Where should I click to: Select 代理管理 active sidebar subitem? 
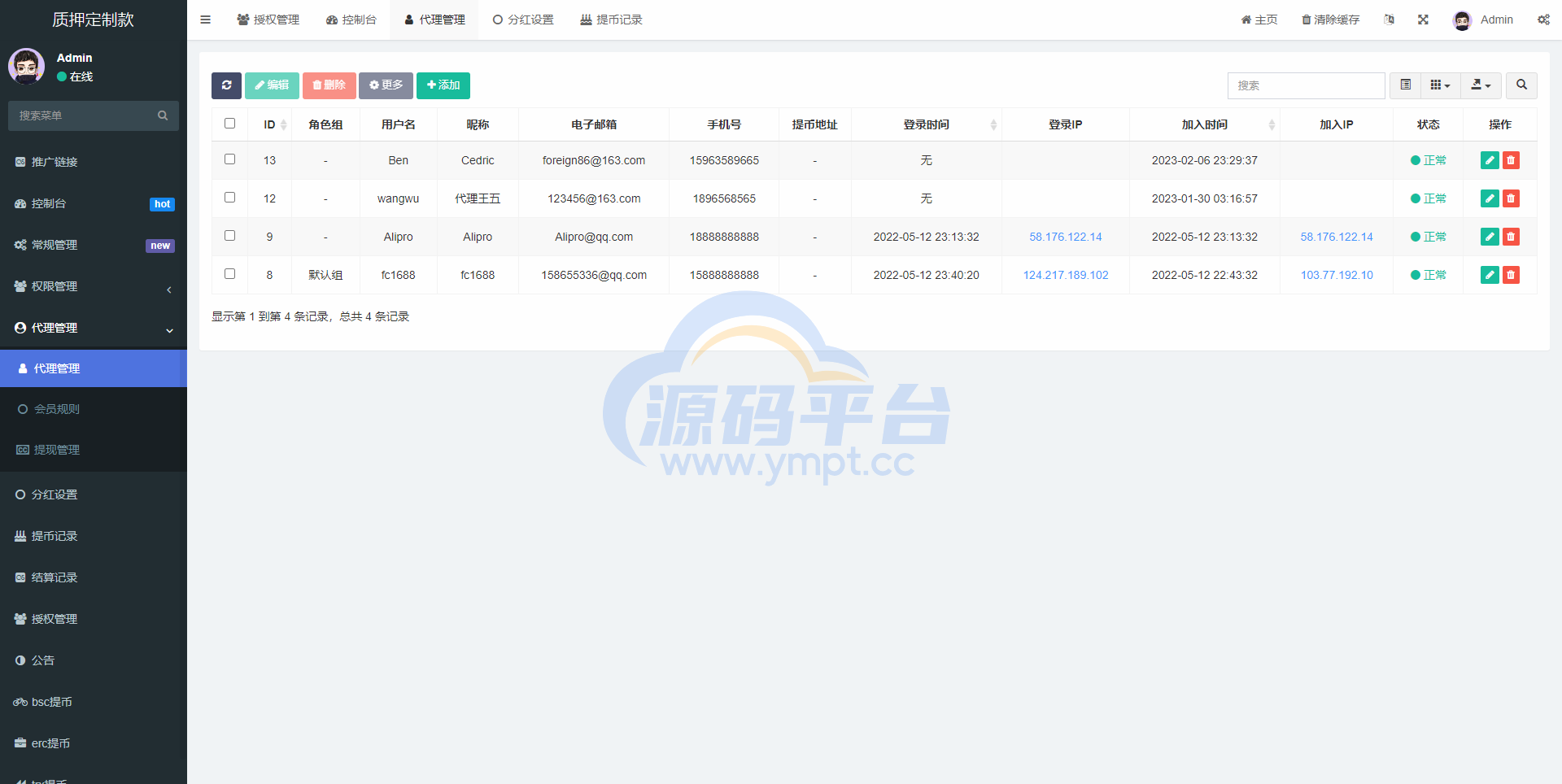point(94,368)
